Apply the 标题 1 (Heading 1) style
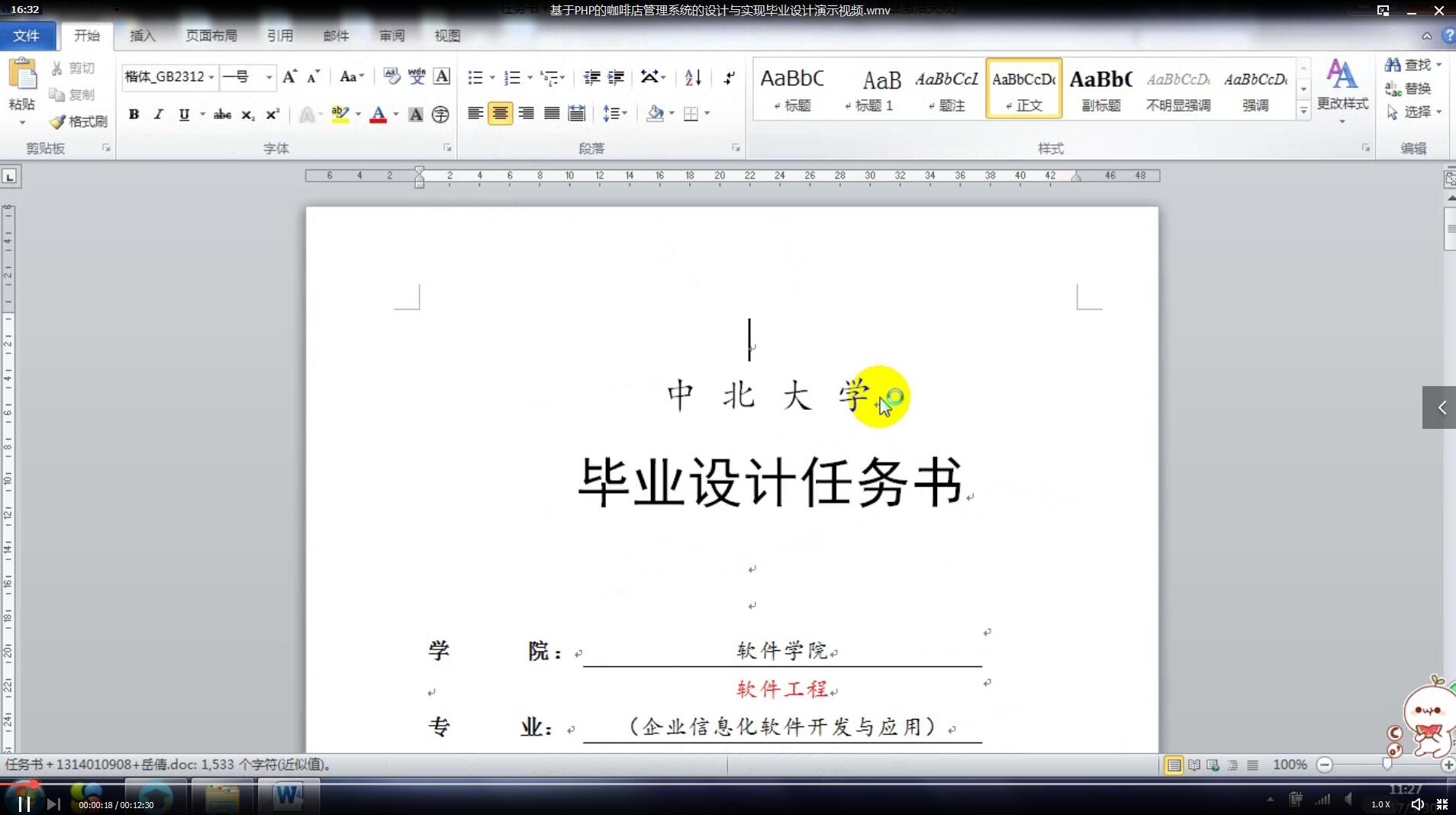The image size is (1456, 815). pyautogui.click(x=870, y=89)
